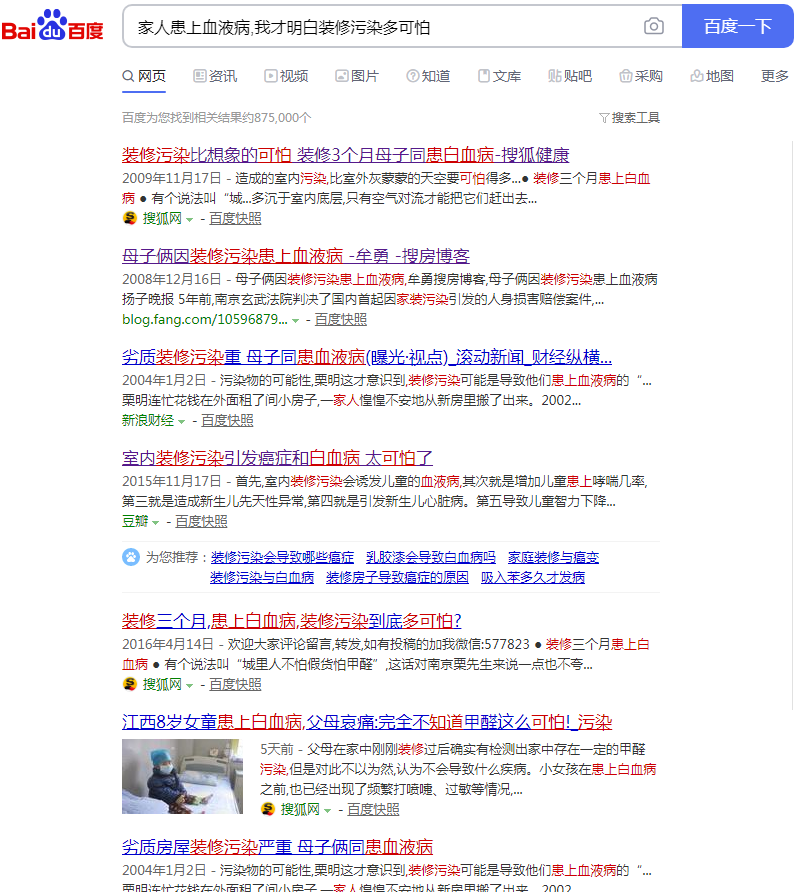Image resolution: width=806 pixels, height=892 pixels.
Task: Click Baidu paw icon beside 为您推荐
Action: (131, 557)
